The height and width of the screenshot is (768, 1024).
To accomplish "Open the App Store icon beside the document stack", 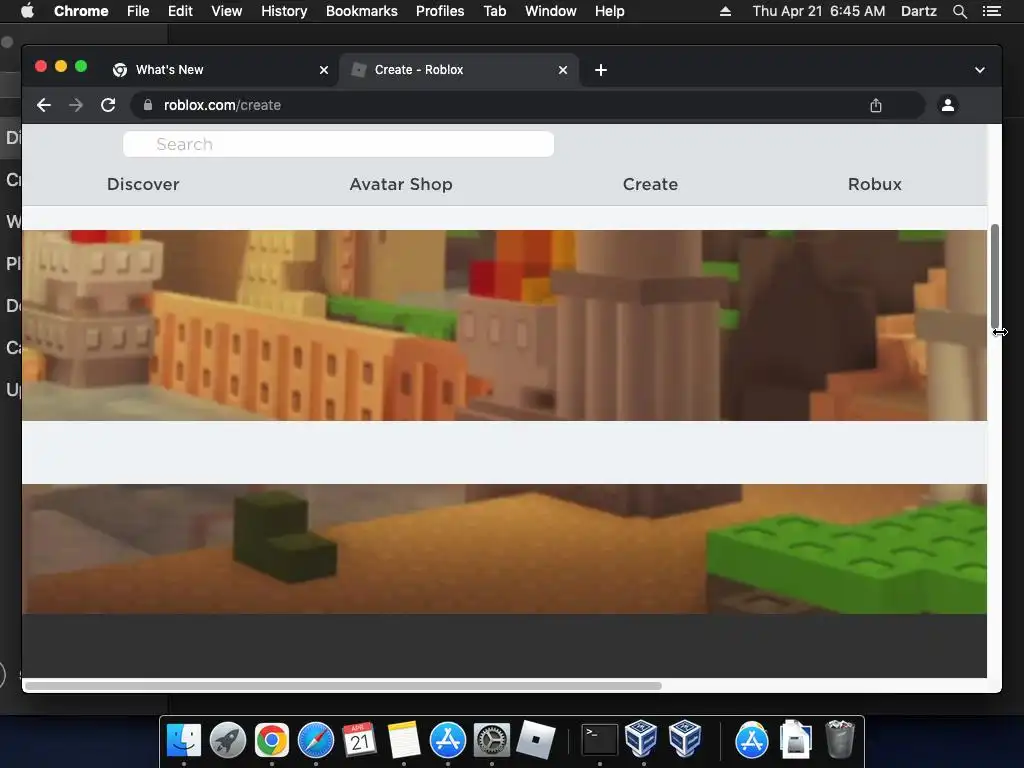I will [752, 740].
